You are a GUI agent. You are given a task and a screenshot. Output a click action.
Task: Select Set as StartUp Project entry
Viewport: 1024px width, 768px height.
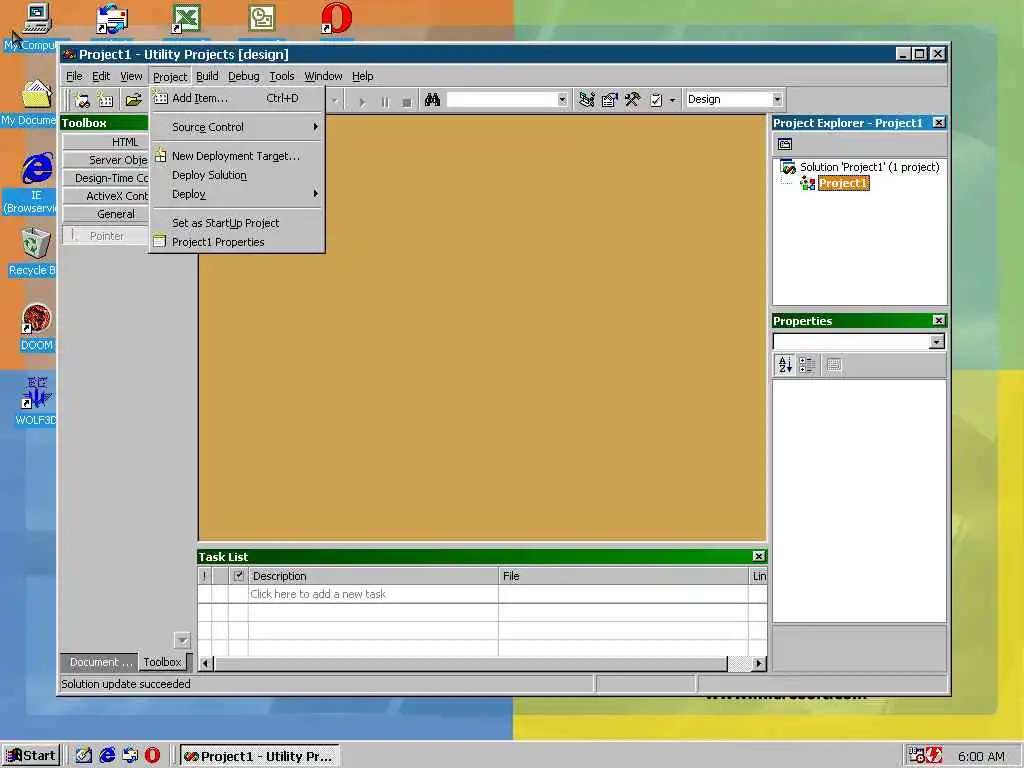(x=237, y=223)
